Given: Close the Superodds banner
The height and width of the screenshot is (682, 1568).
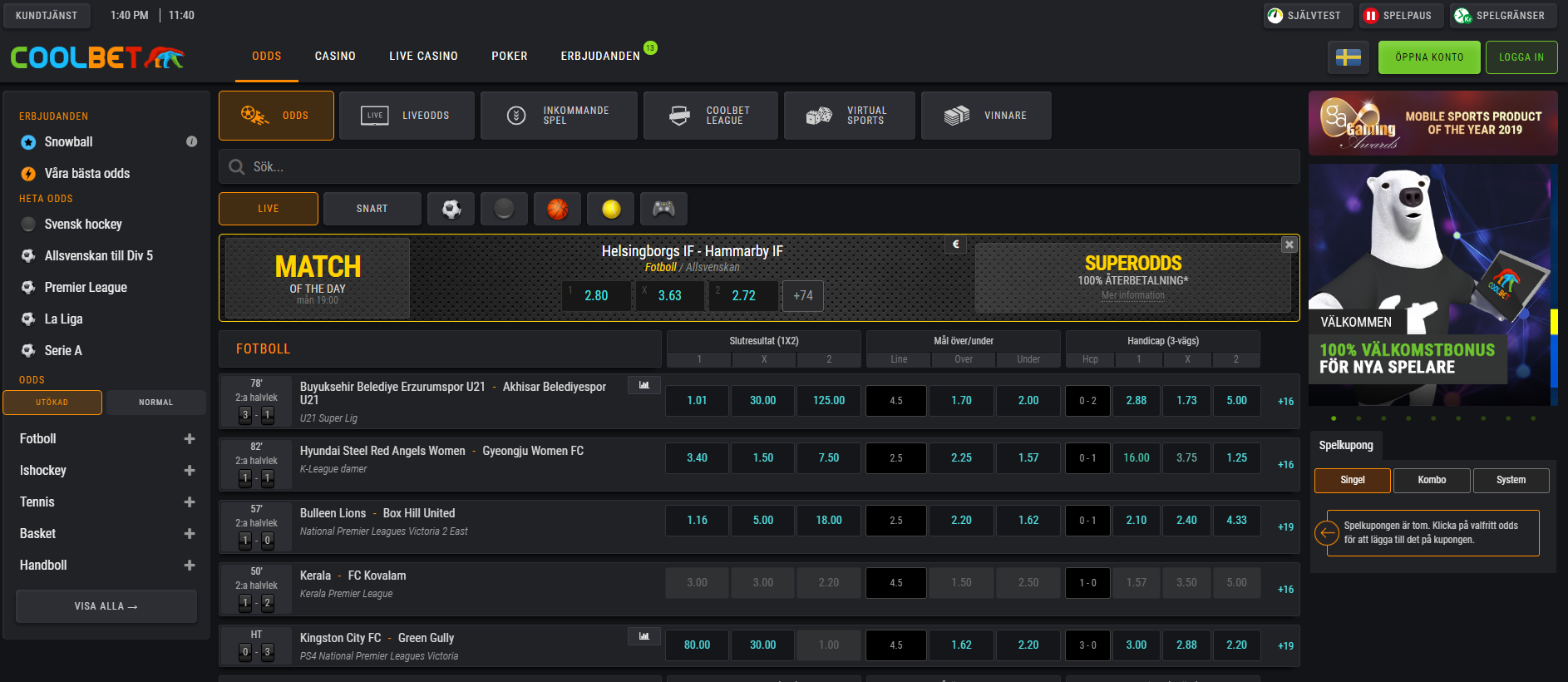Looking at the screenshot, I should (1289, 245).
